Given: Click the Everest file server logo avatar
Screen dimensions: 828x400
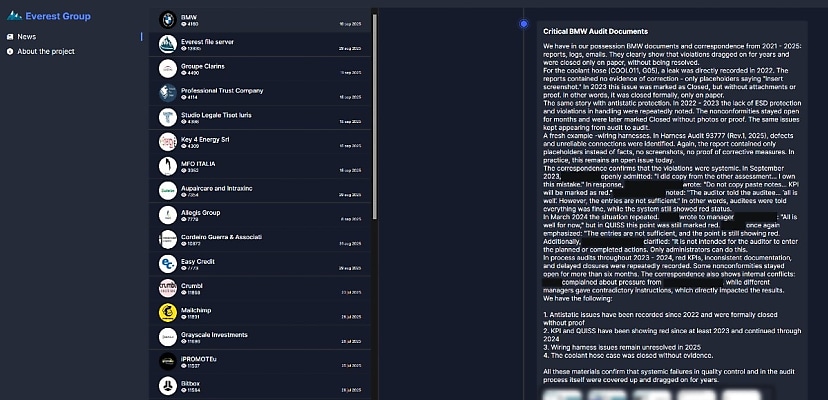Looking at the screenshot, I should tap(168, 44).
